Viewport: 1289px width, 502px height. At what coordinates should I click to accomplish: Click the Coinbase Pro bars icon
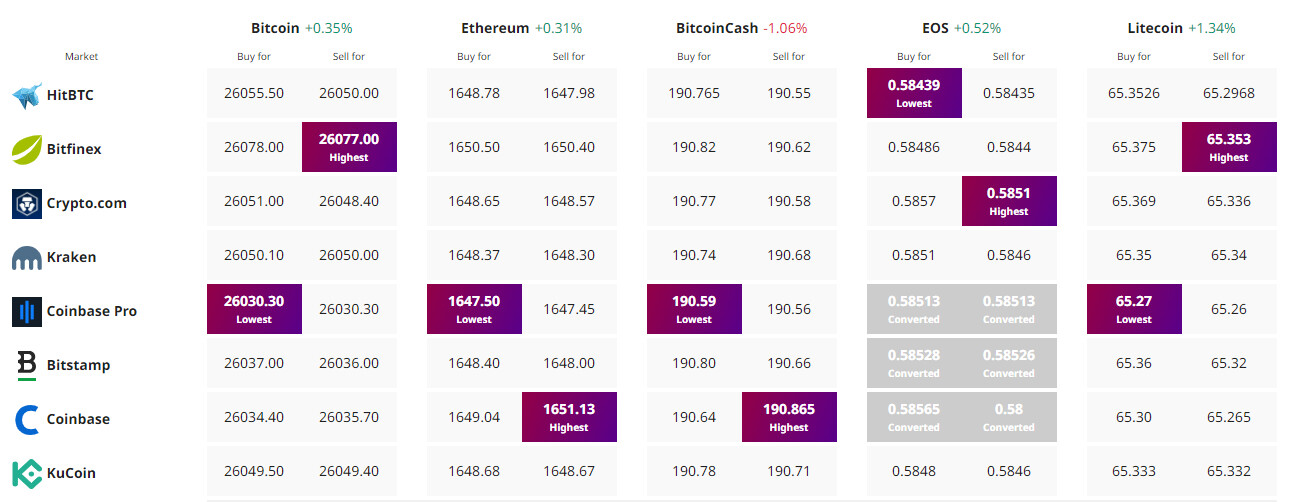[25, 312]
